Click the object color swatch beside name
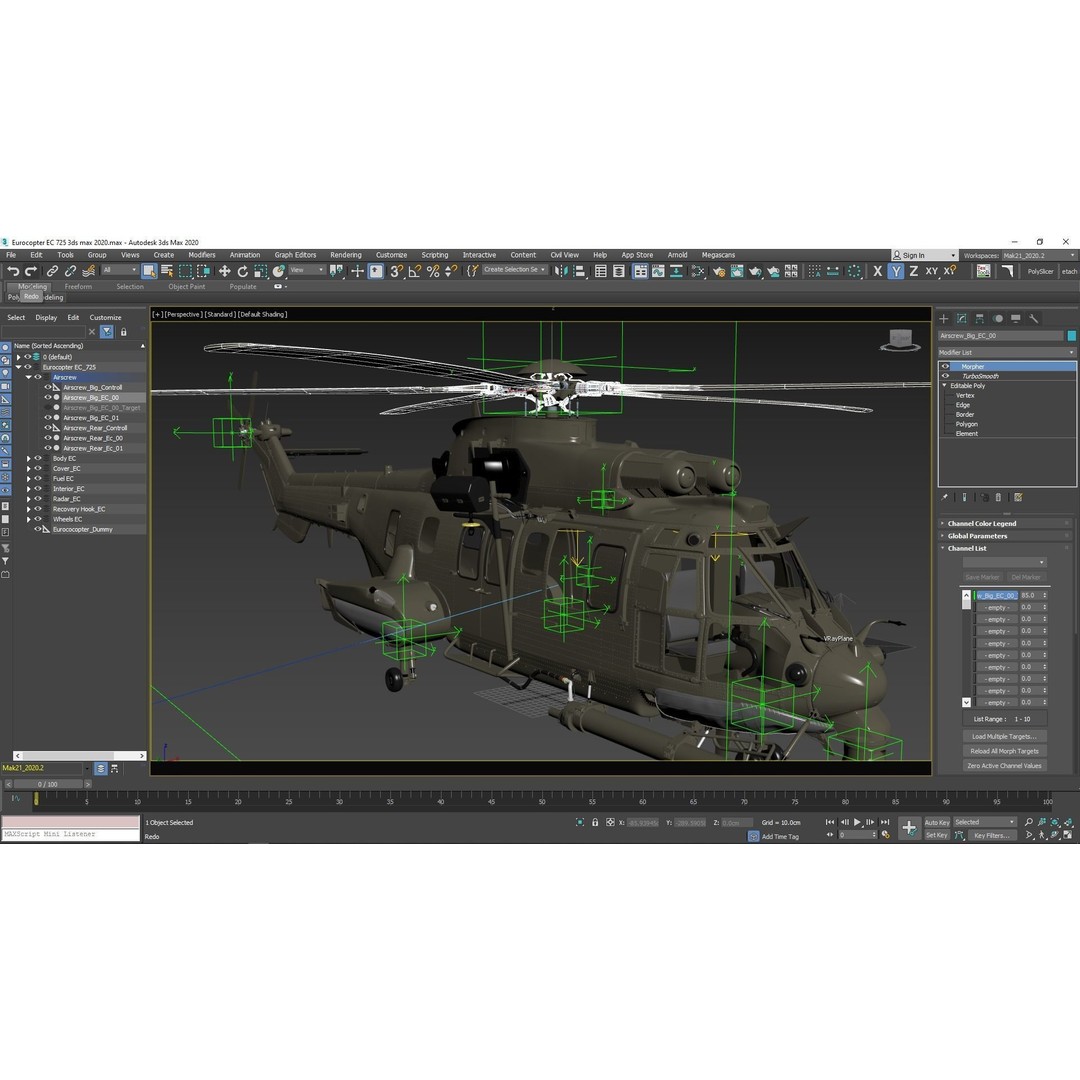The image size is (1080, 1080). pos(1072,336)
